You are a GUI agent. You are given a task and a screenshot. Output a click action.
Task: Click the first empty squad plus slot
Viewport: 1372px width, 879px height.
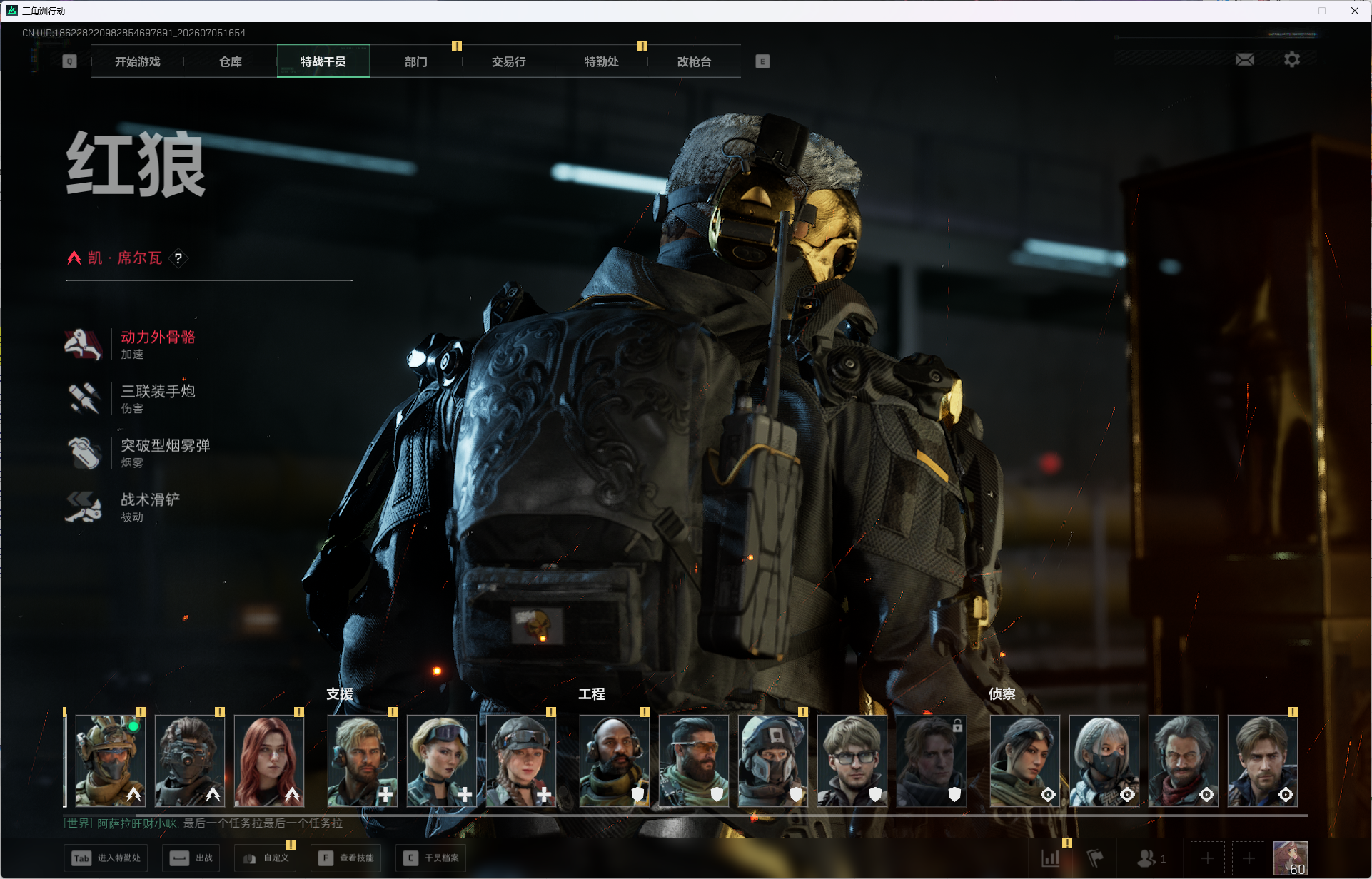1207,858
